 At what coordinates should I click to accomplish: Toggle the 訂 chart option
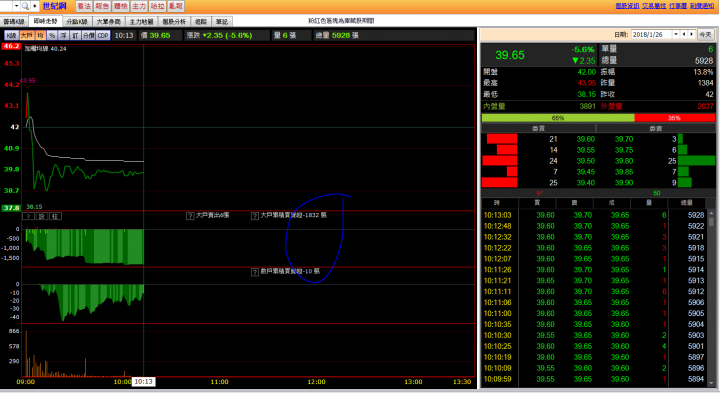tap(75, 35)
